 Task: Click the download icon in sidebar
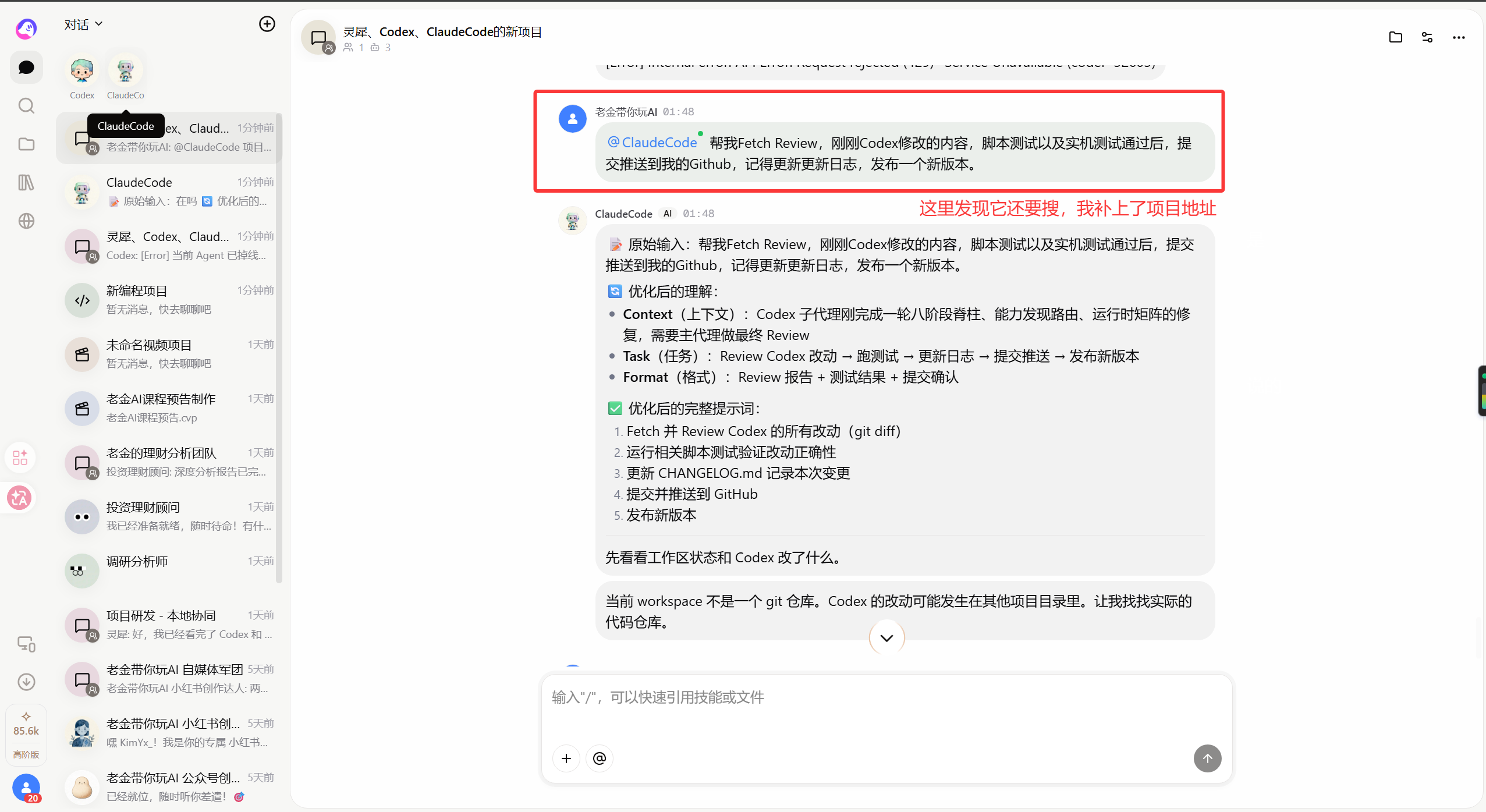point(26,682)
